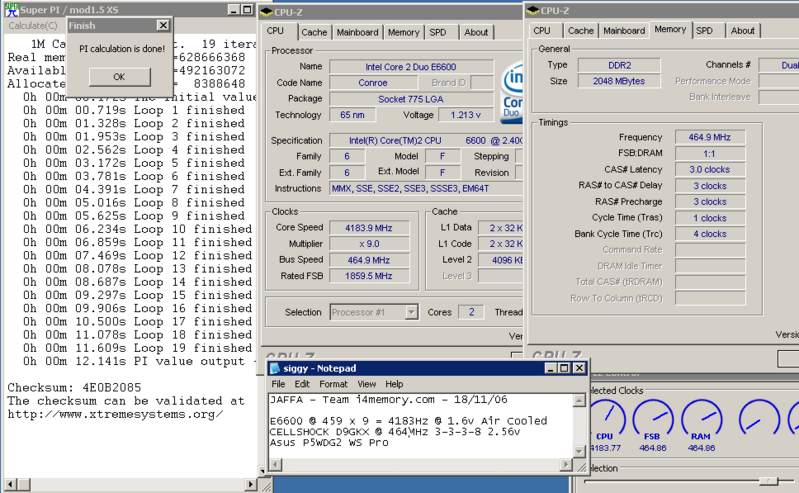This screenshot has width=799, height=493.
Task: Click the CPU clock gauge dial
Action: (x=607, y=418)
